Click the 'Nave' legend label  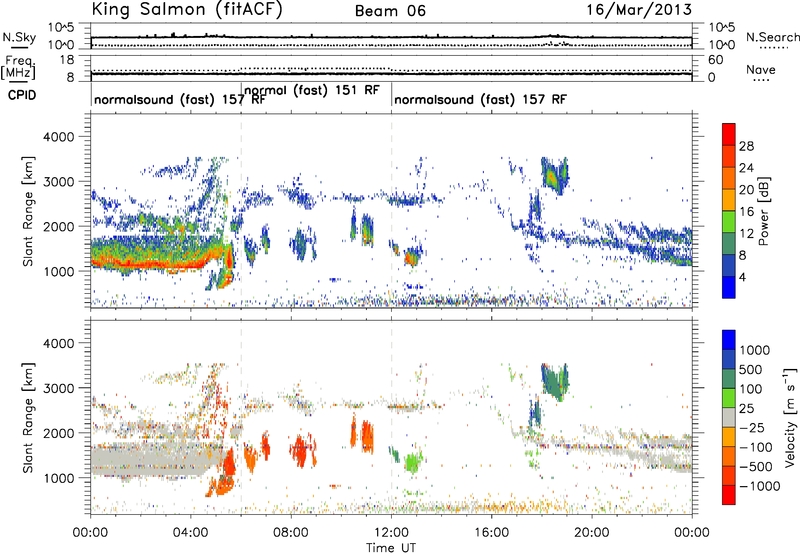(x=761, y=70)
